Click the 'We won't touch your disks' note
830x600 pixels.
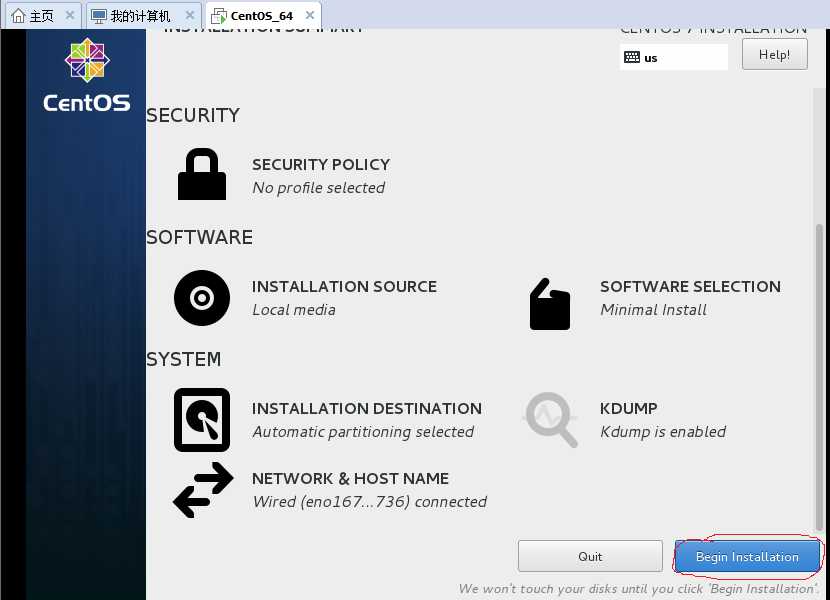(639, 589)
